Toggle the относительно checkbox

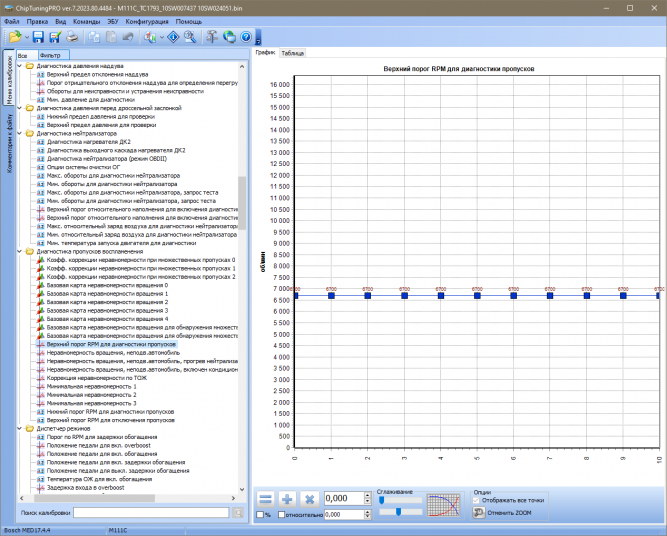coord(281,515)
